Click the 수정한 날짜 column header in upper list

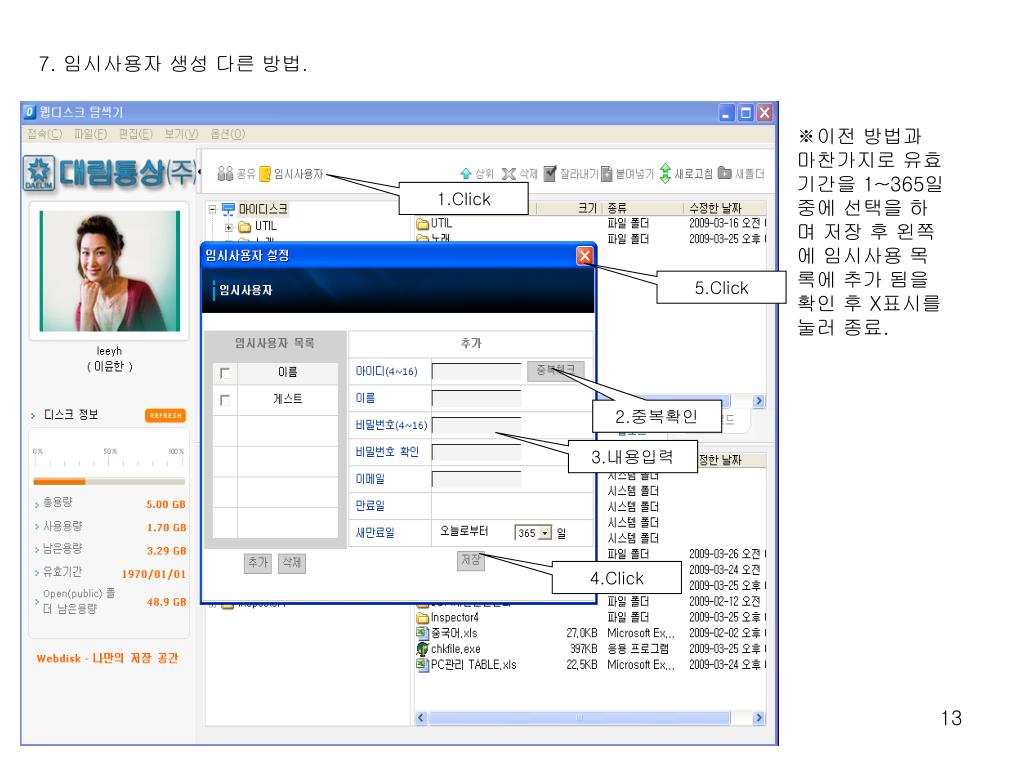point(715,208)
